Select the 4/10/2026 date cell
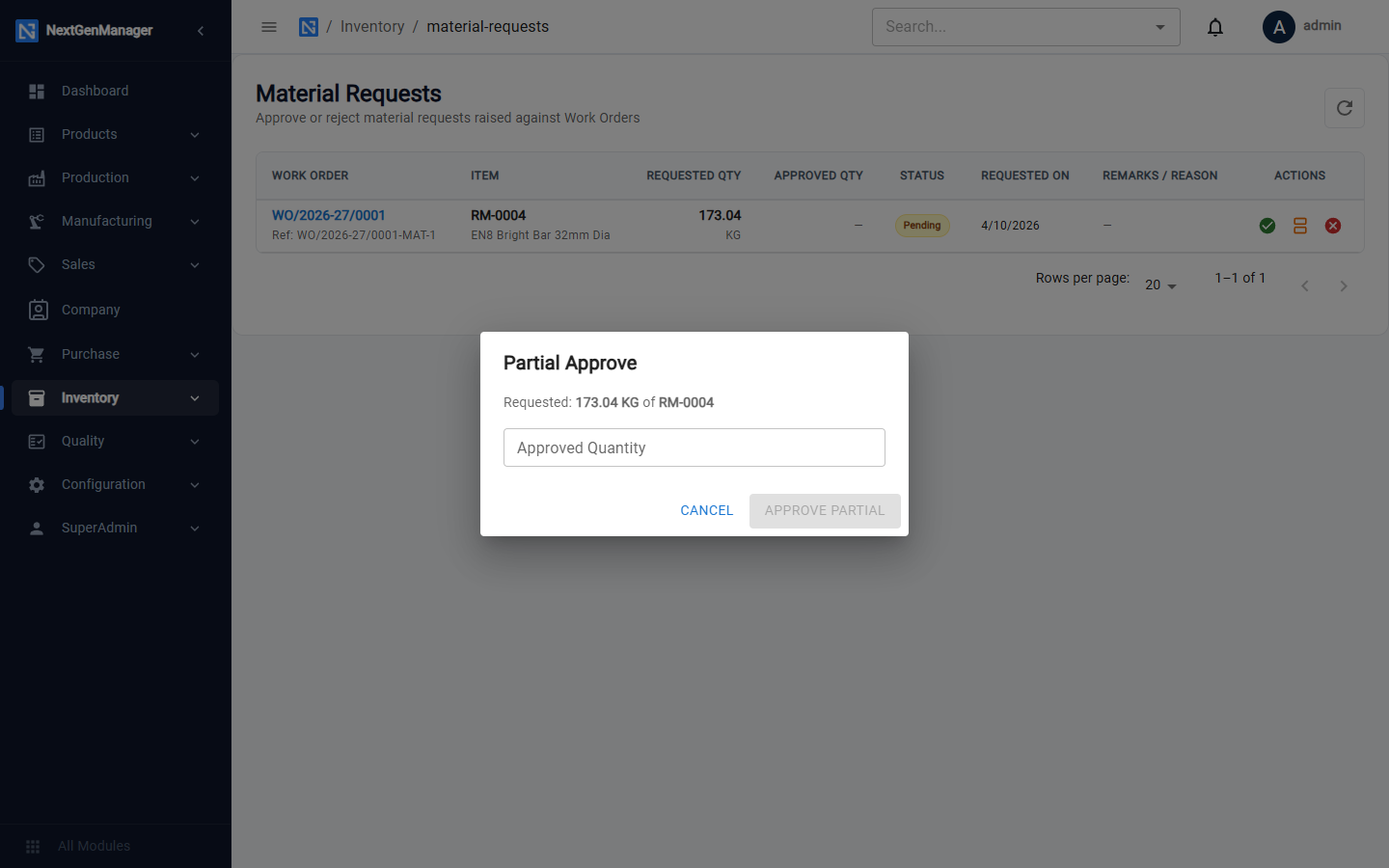The height and width of the screenshot is (868, 1389). click(1010, 226)
